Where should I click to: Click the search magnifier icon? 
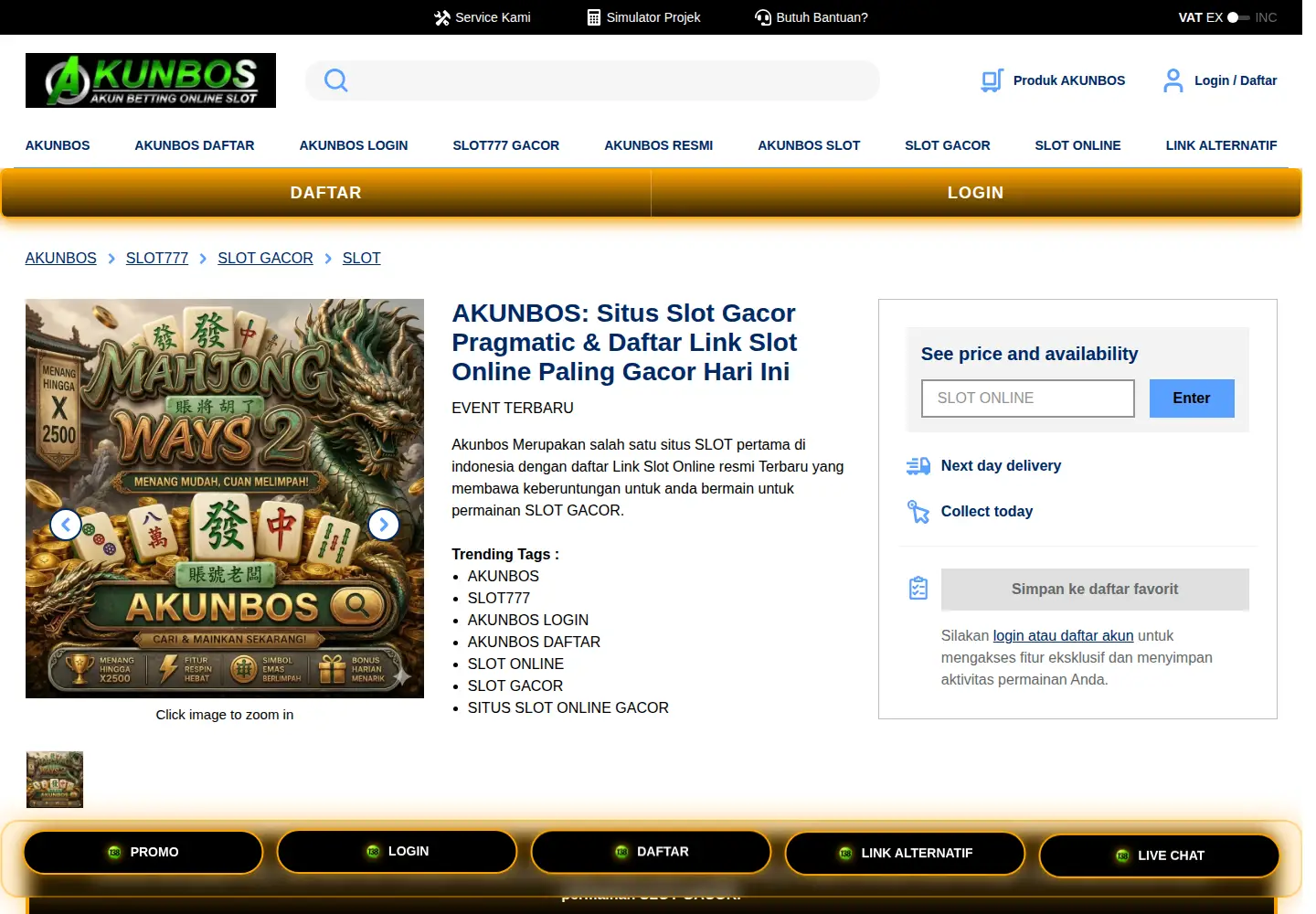tap(336, 80)
